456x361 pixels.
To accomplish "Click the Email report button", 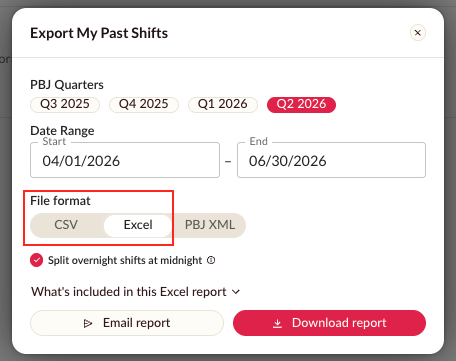I will [x=127, y=323].
